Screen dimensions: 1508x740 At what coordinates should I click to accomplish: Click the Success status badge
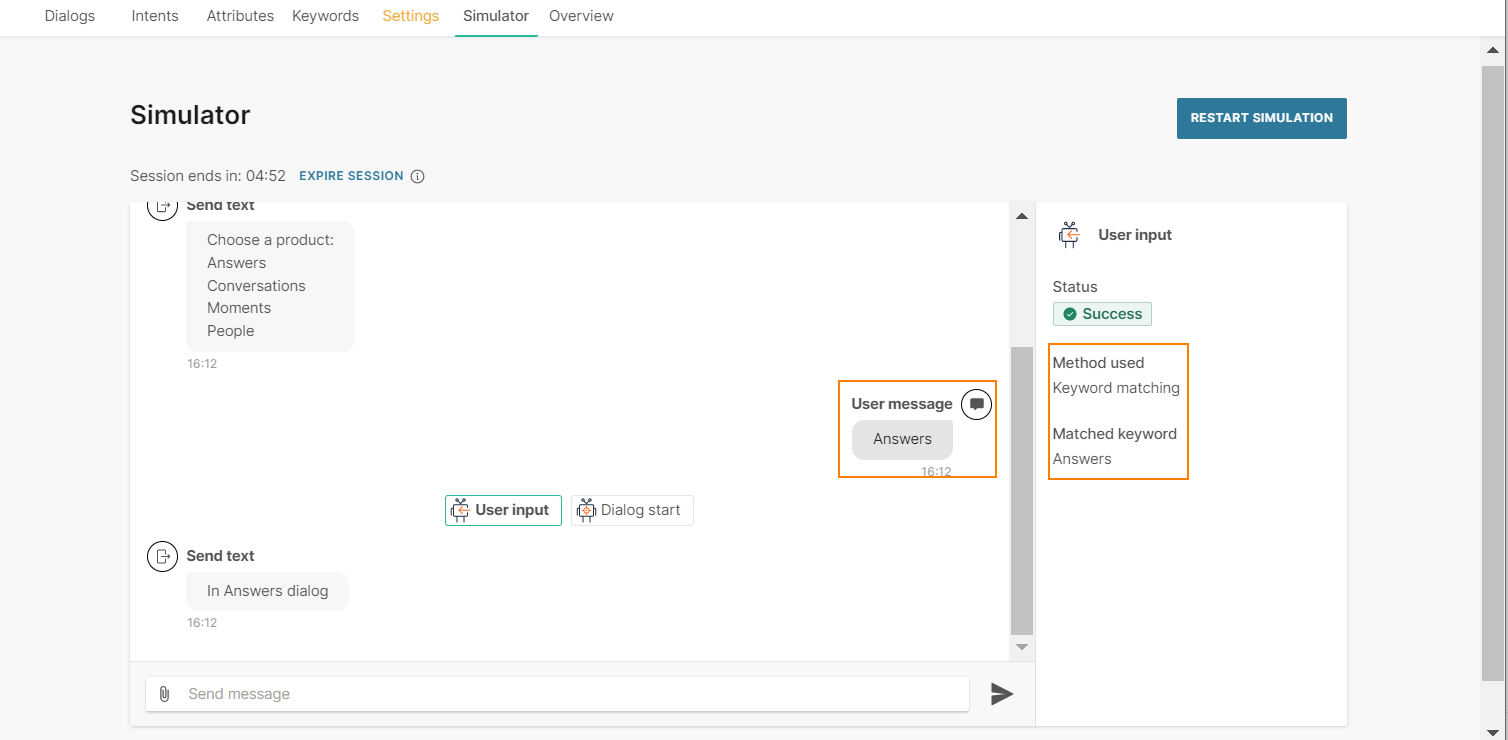tap(1102, 314)
